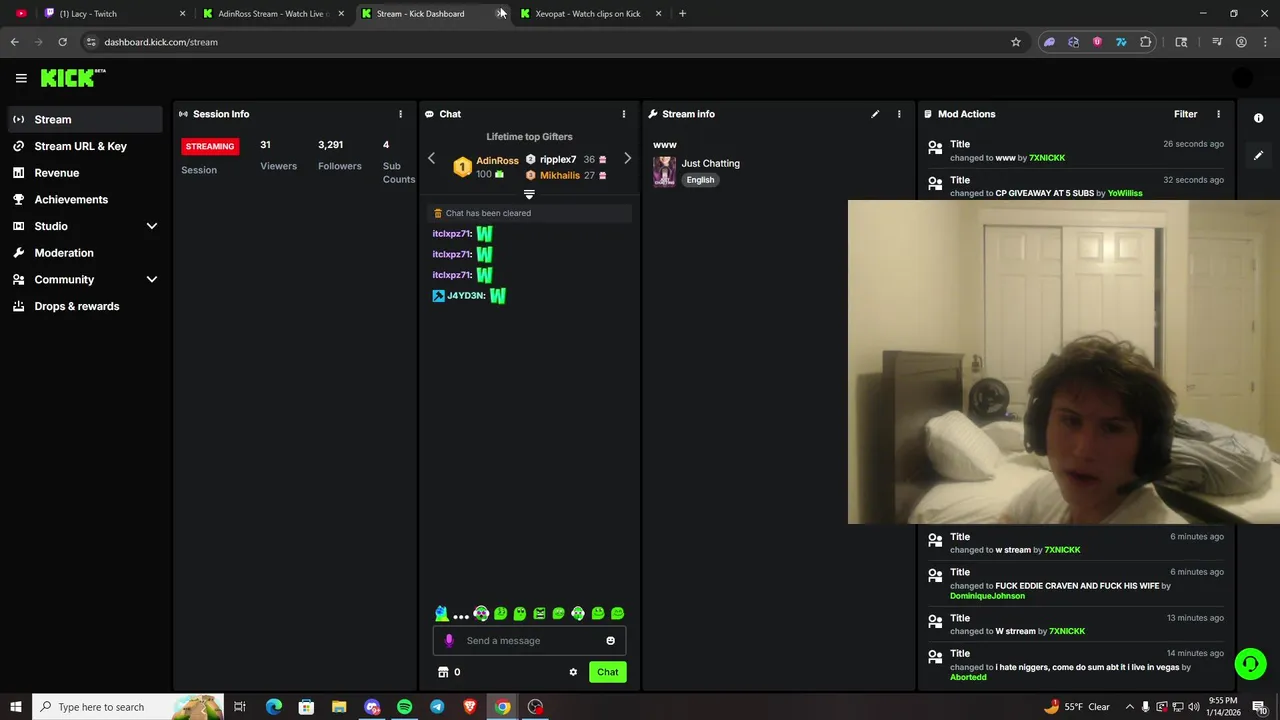Show next top gifters with right arrow

627,158
